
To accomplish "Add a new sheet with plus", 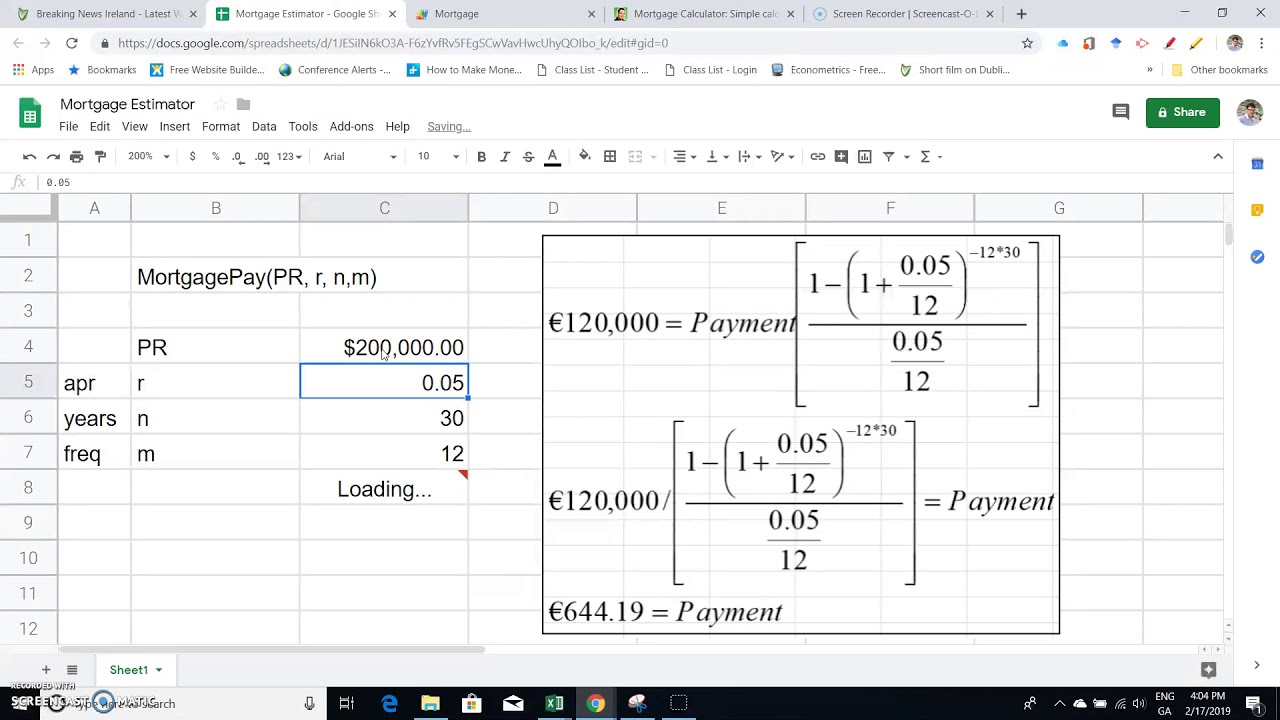I will (x=45, y=670).
